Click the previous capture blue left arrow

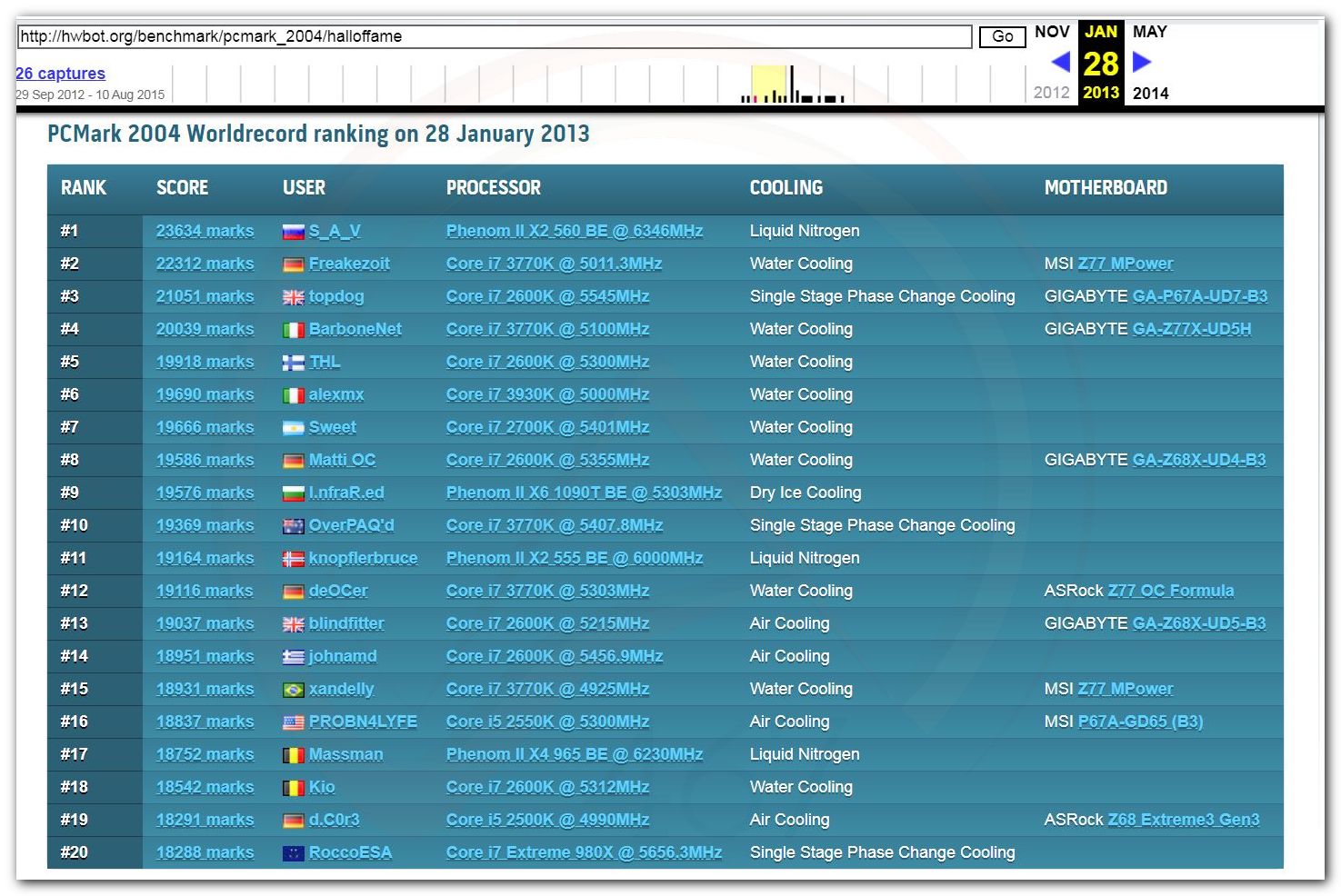pyautogui.click(x=1060, y=62)
